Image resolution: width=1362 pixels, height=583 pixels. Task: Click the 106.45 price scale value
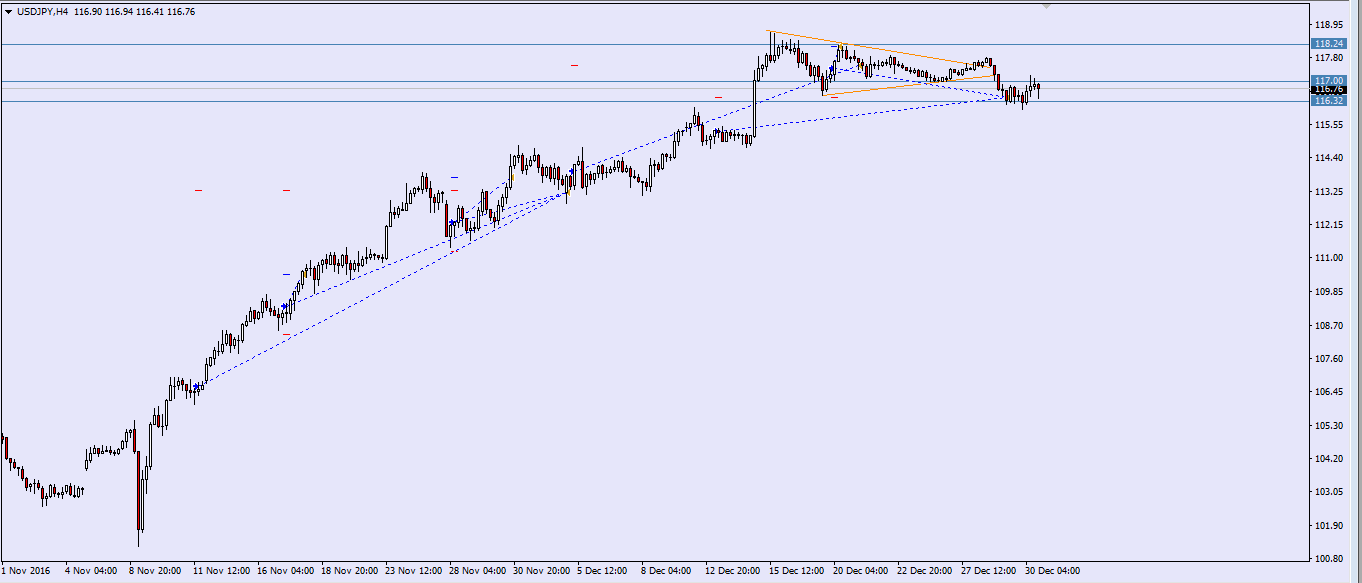[x=1329, y=392]
